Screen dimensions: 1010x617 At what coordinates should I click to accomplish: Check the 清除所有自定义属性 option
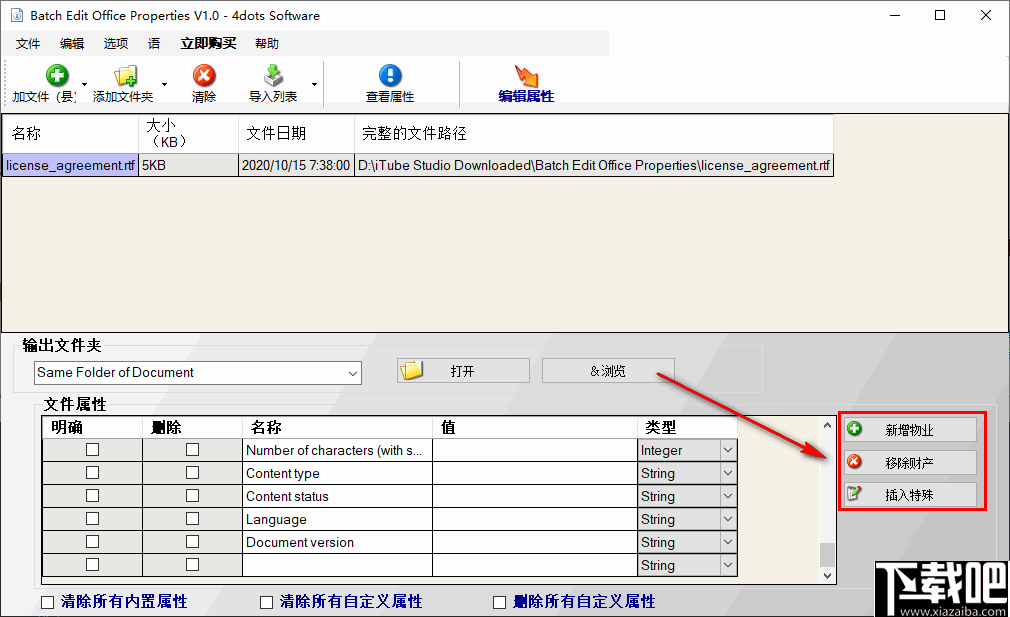point(267,601)
